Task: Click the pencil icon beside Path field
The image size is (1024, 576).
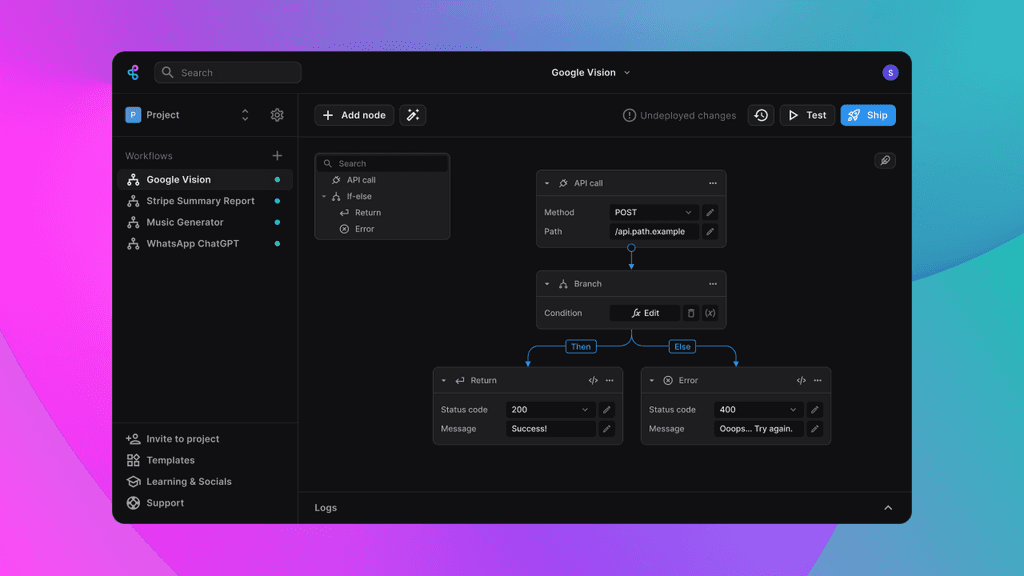Action: pos(710,231)
